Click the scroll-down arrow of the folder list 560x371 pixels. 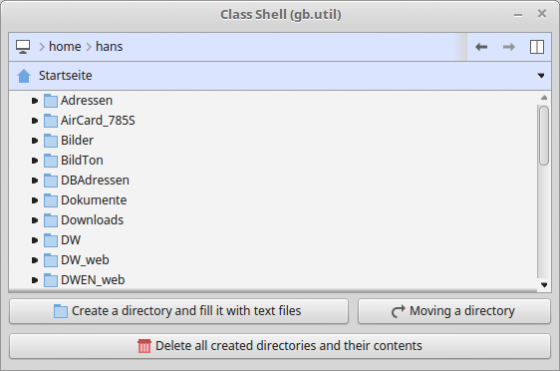pyautogui.click(x=544, y=285)
